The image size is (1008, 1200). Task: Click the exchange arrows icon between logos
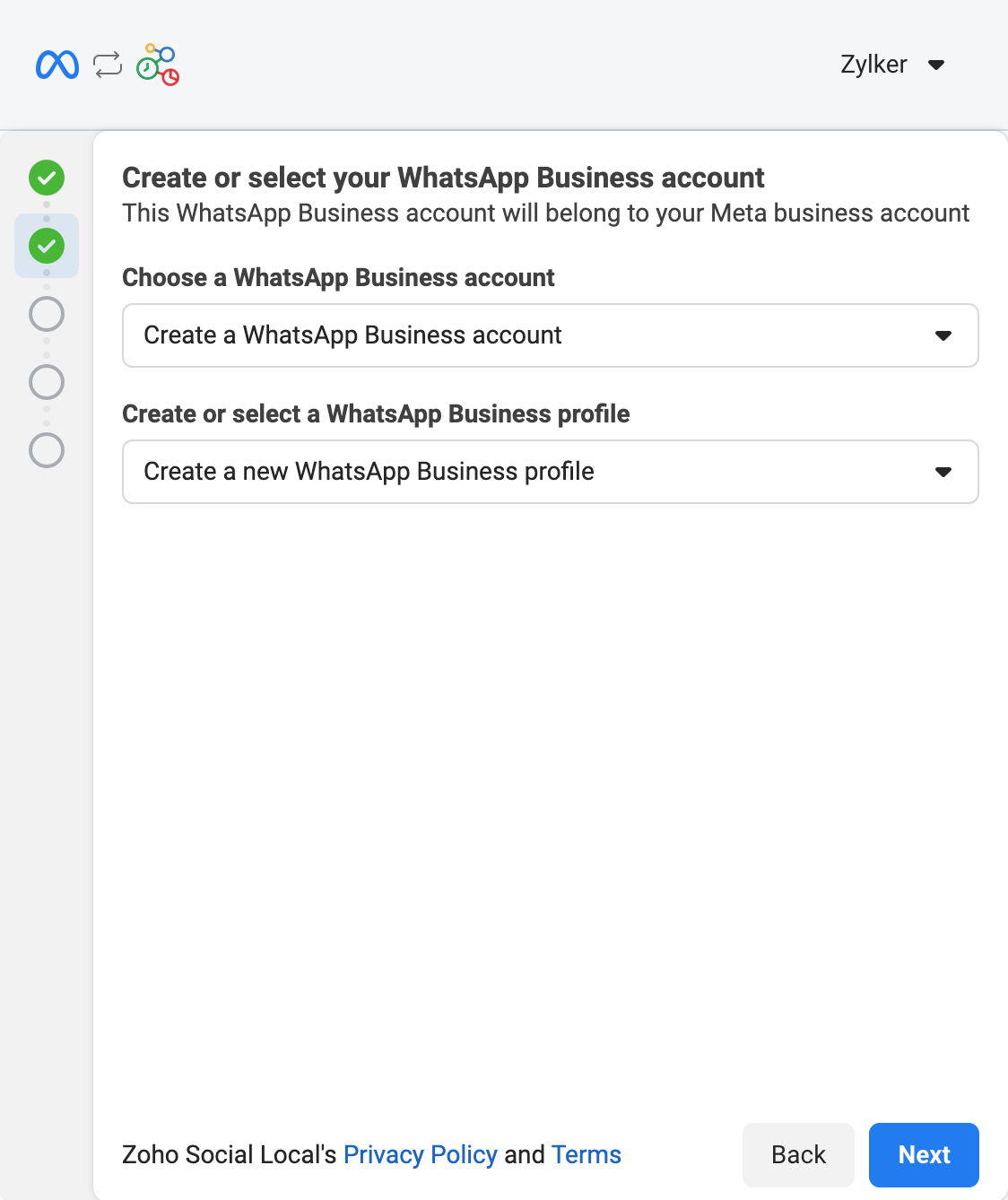click(x=108, y=65)
